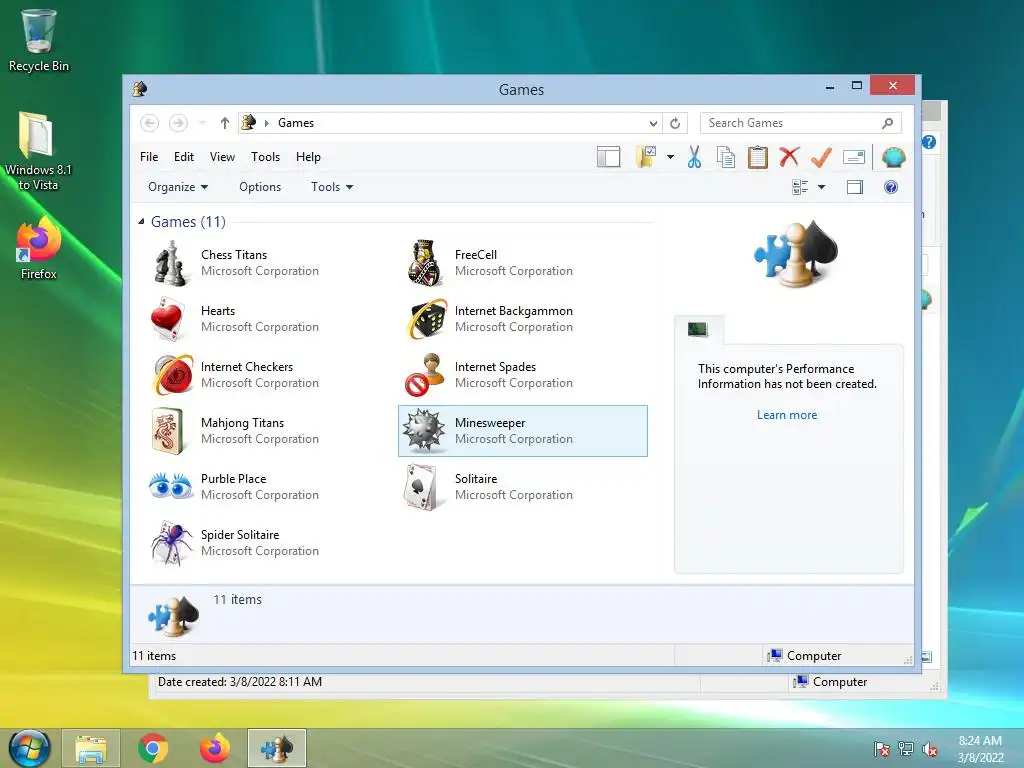Click the Games breadcrumb in address bar
This screenshot has height=768, width=1024.
click(296, 123)
